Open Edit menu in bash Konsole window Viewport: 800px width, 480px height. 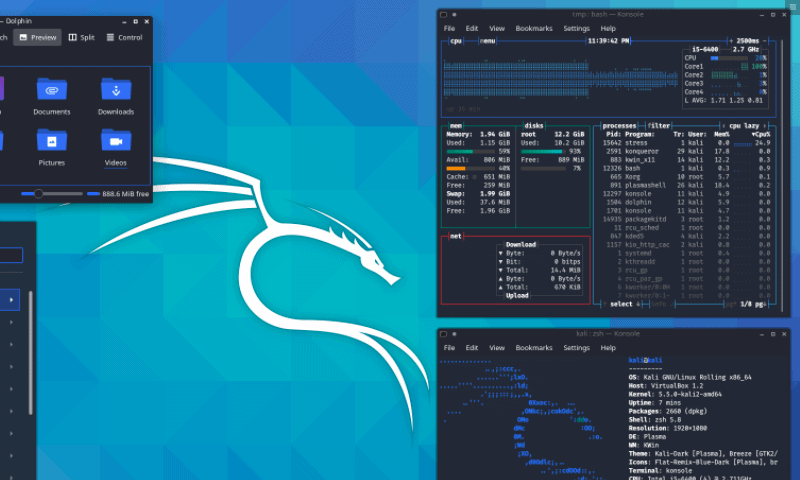pyautogui.click(x=472, y=29)
